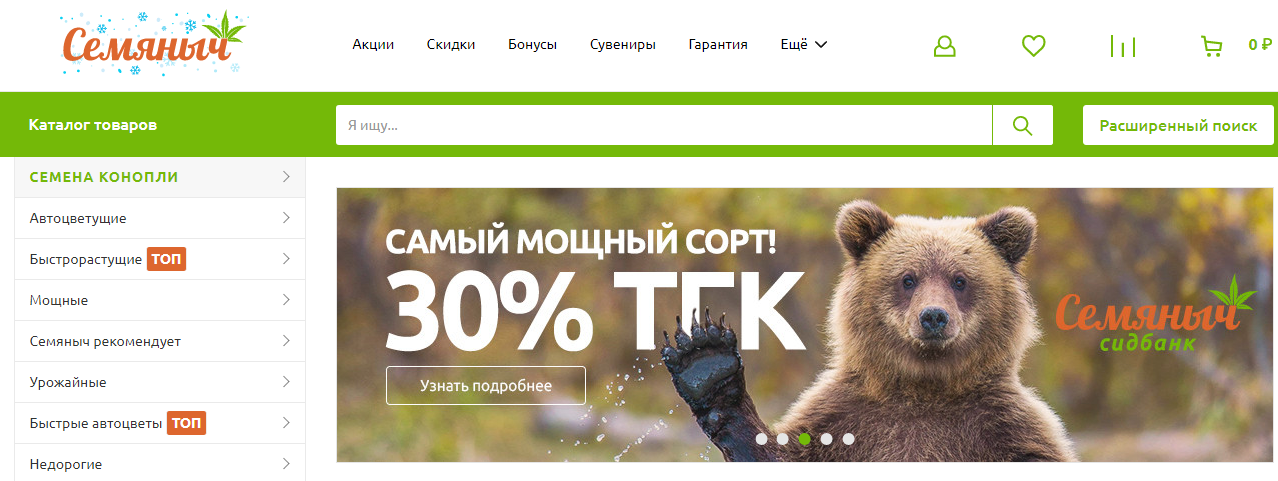Click the magnifying glass search icon

click(x=1022, y=125)
